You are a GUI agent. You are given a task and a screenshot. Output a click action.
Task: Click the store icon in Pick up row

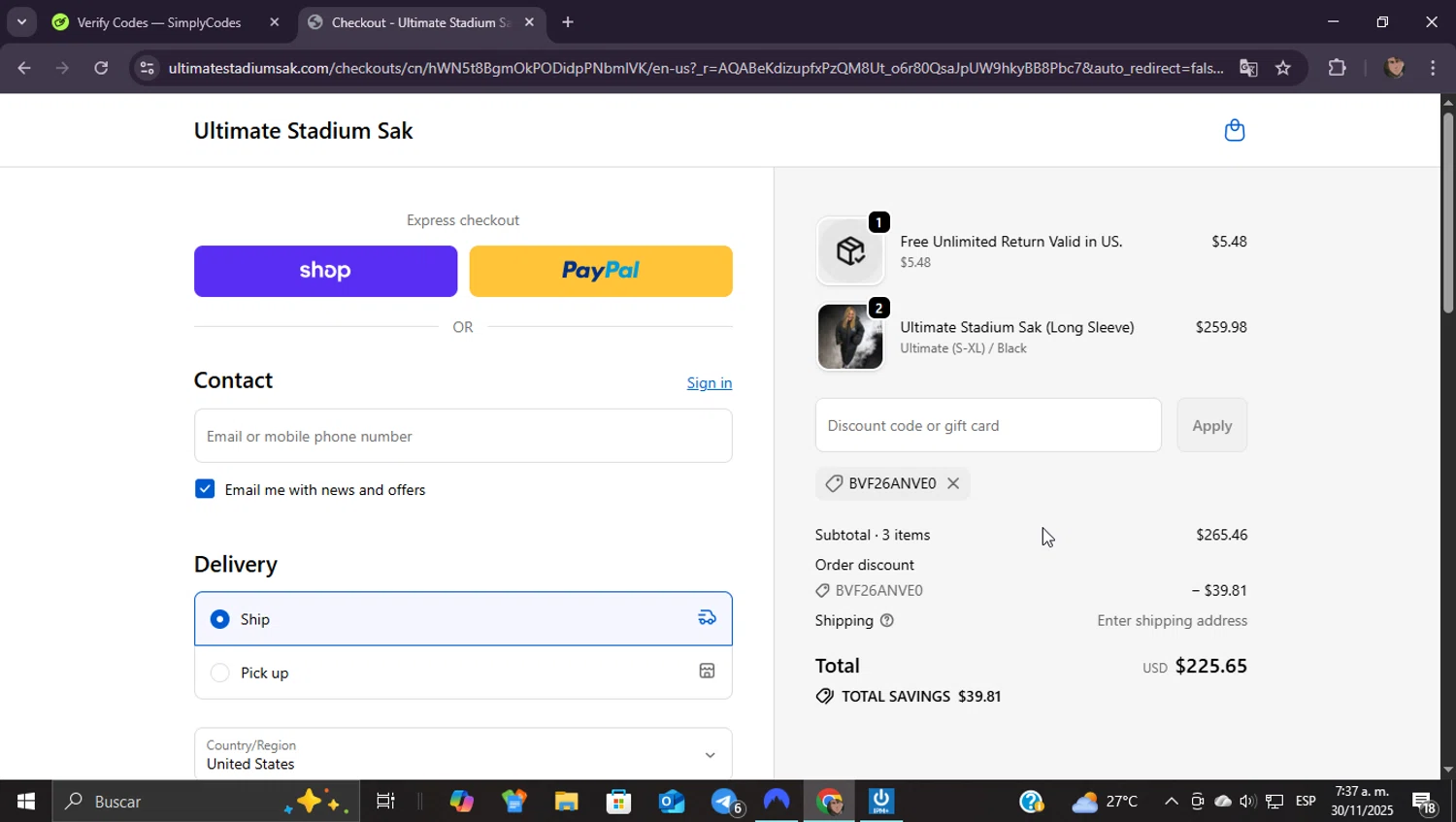coord(708,672)
